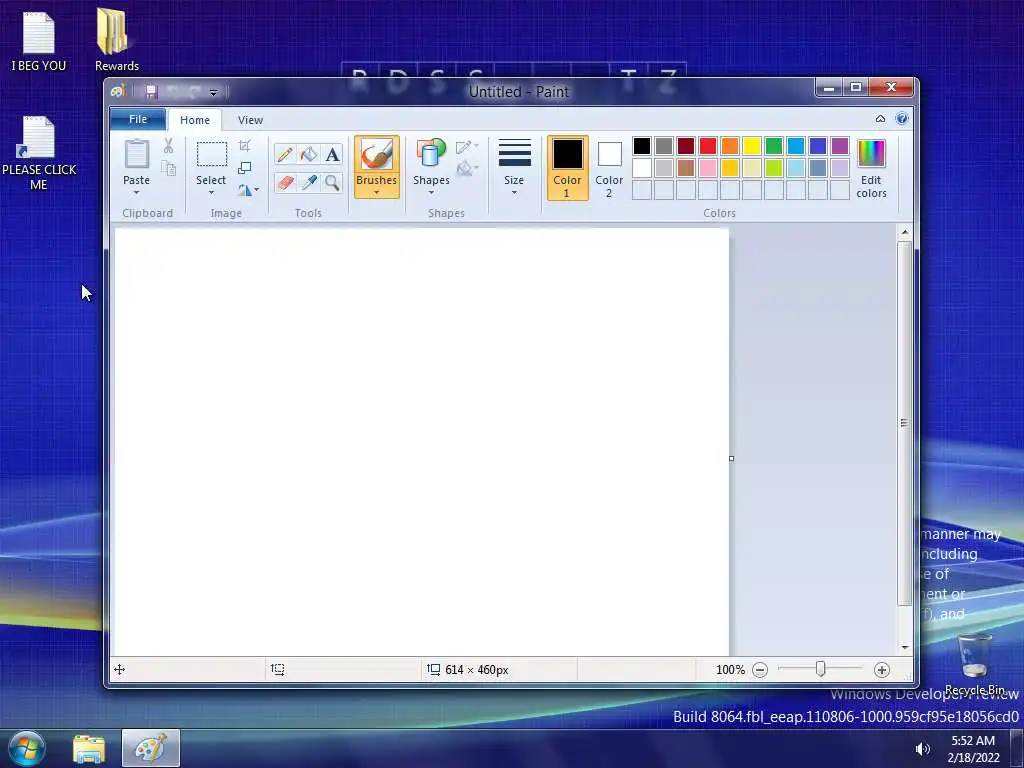Screen dimensions: 1024x768
Task: Activate the Color 1 foreground selector
Action: pyautogui.click(x=568, y=167)
